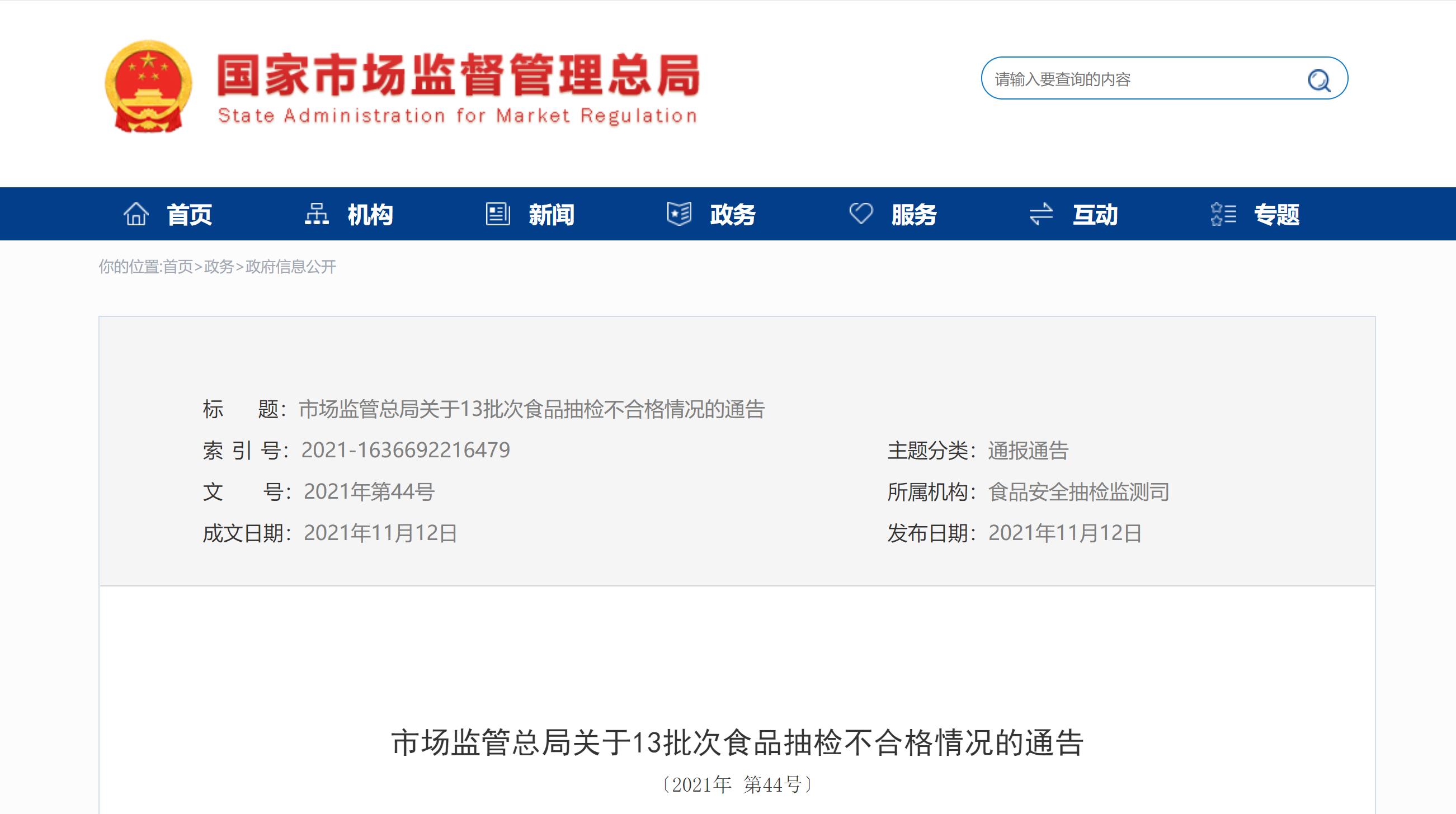Screen dimensions: 1456x814
Task: Select the 新闻 navigation menu
Action: 552,215
